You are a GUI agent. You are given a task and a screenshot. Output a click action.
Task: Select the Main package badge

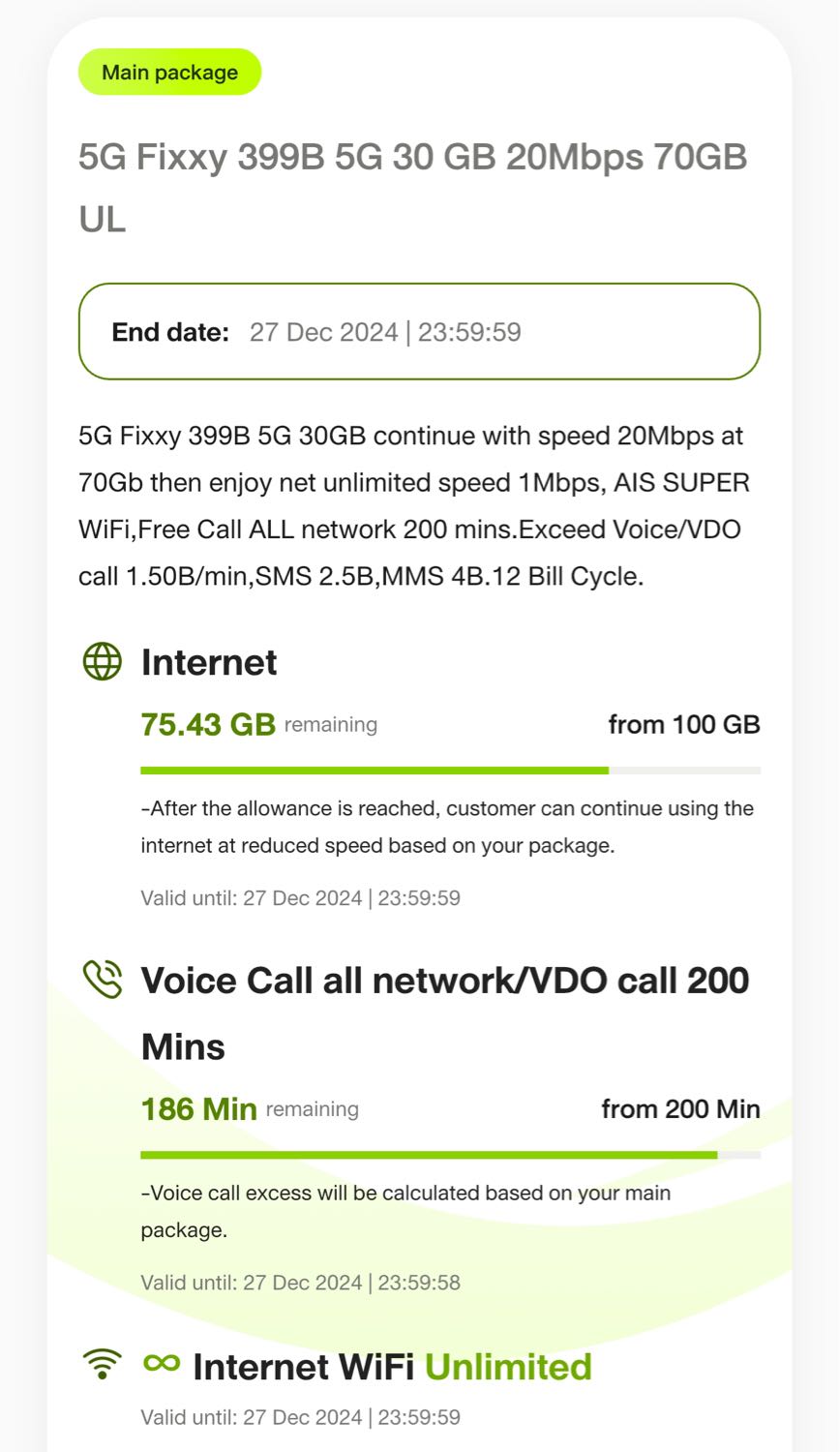tap(169, 73)
